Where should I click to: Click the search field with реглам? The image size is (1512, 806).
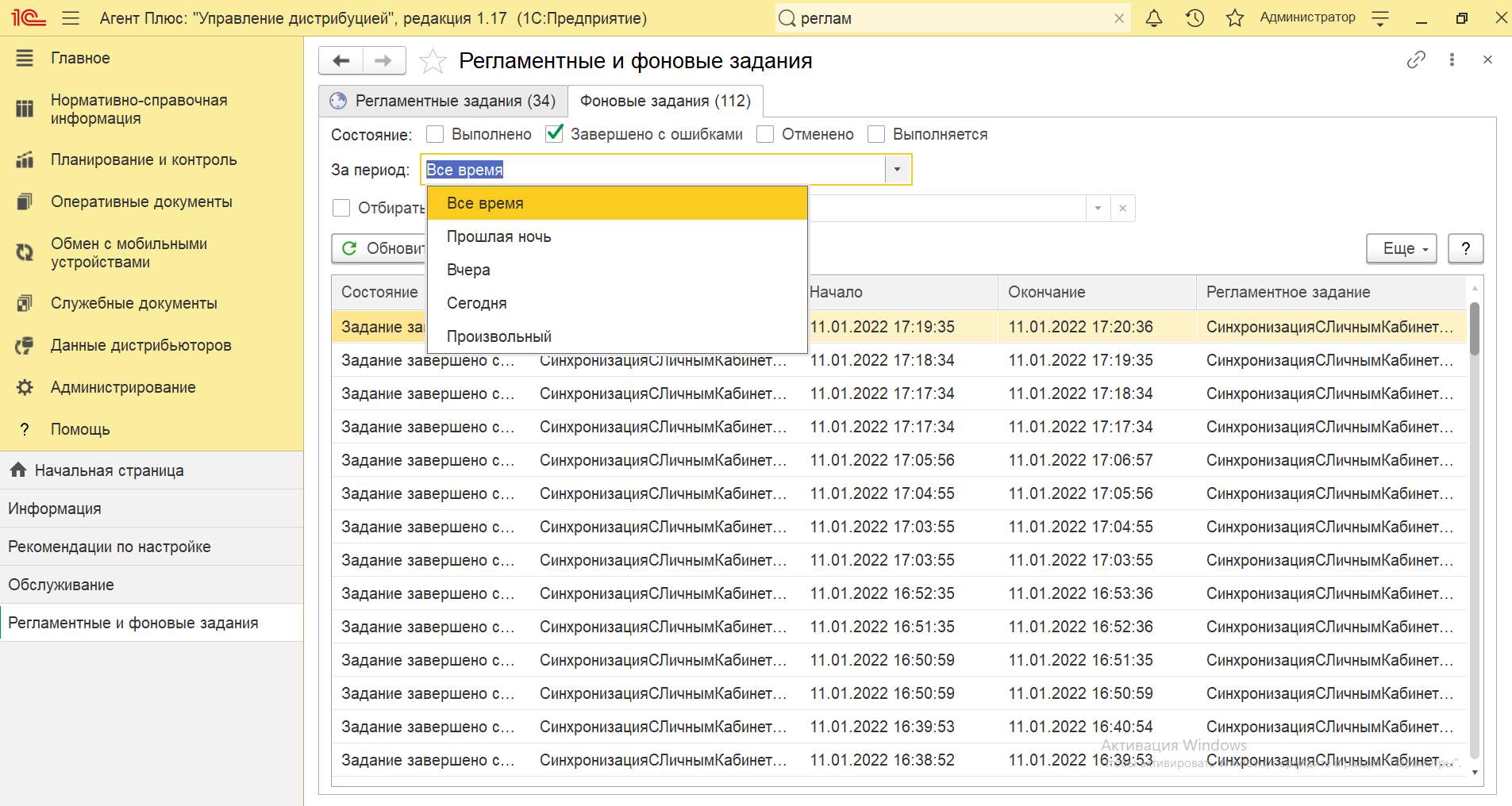click(952, 18)
